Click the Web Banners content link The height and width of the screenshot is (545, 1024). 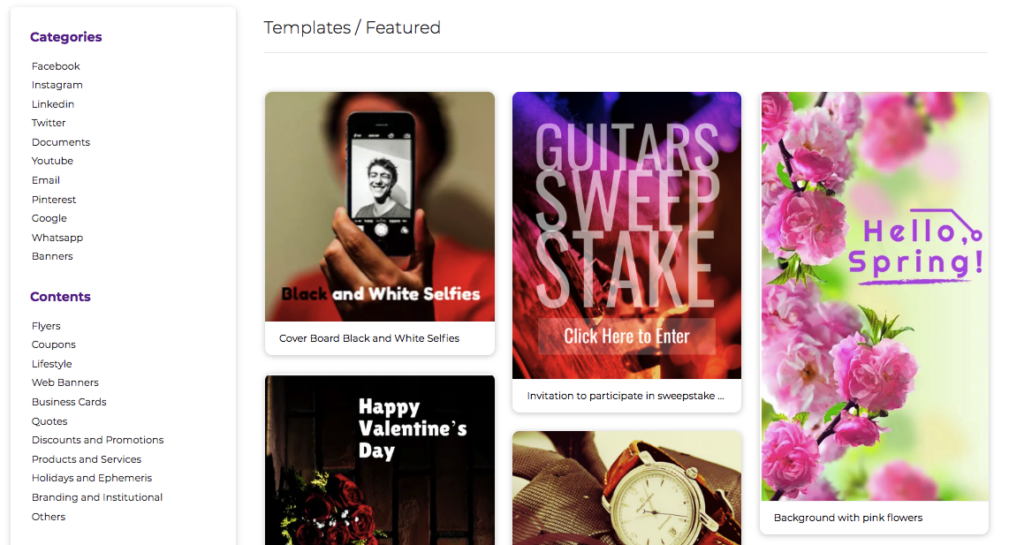click(x=65, y=382)
